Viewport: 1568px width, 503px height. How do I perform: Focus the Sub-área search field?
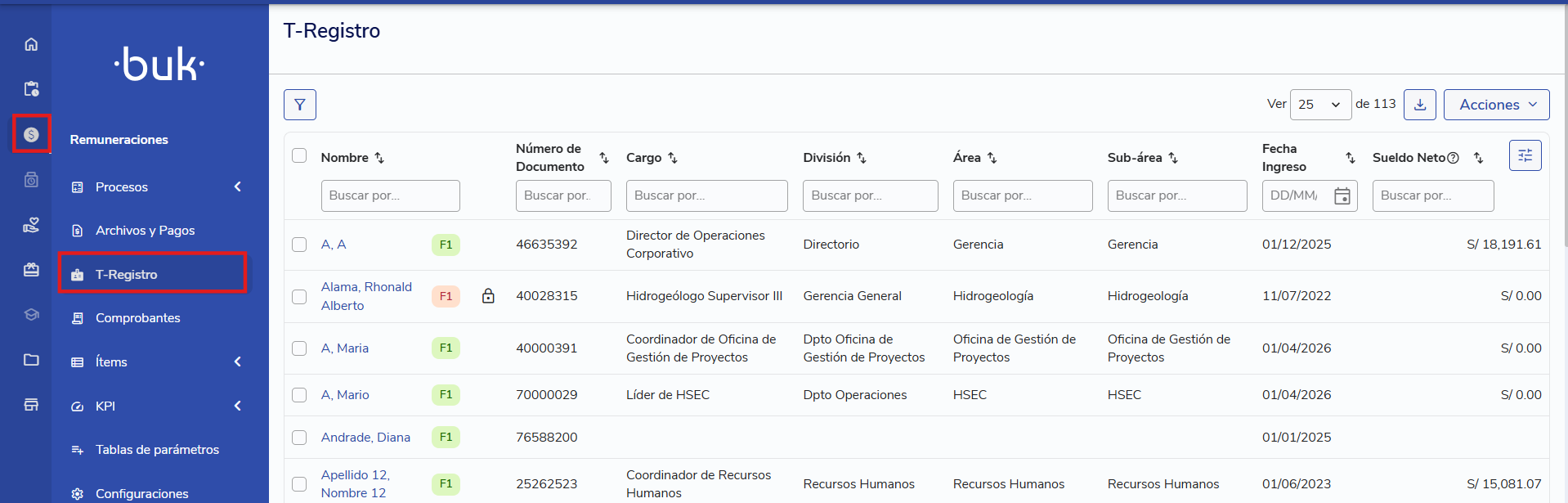tap(1177, 195)
